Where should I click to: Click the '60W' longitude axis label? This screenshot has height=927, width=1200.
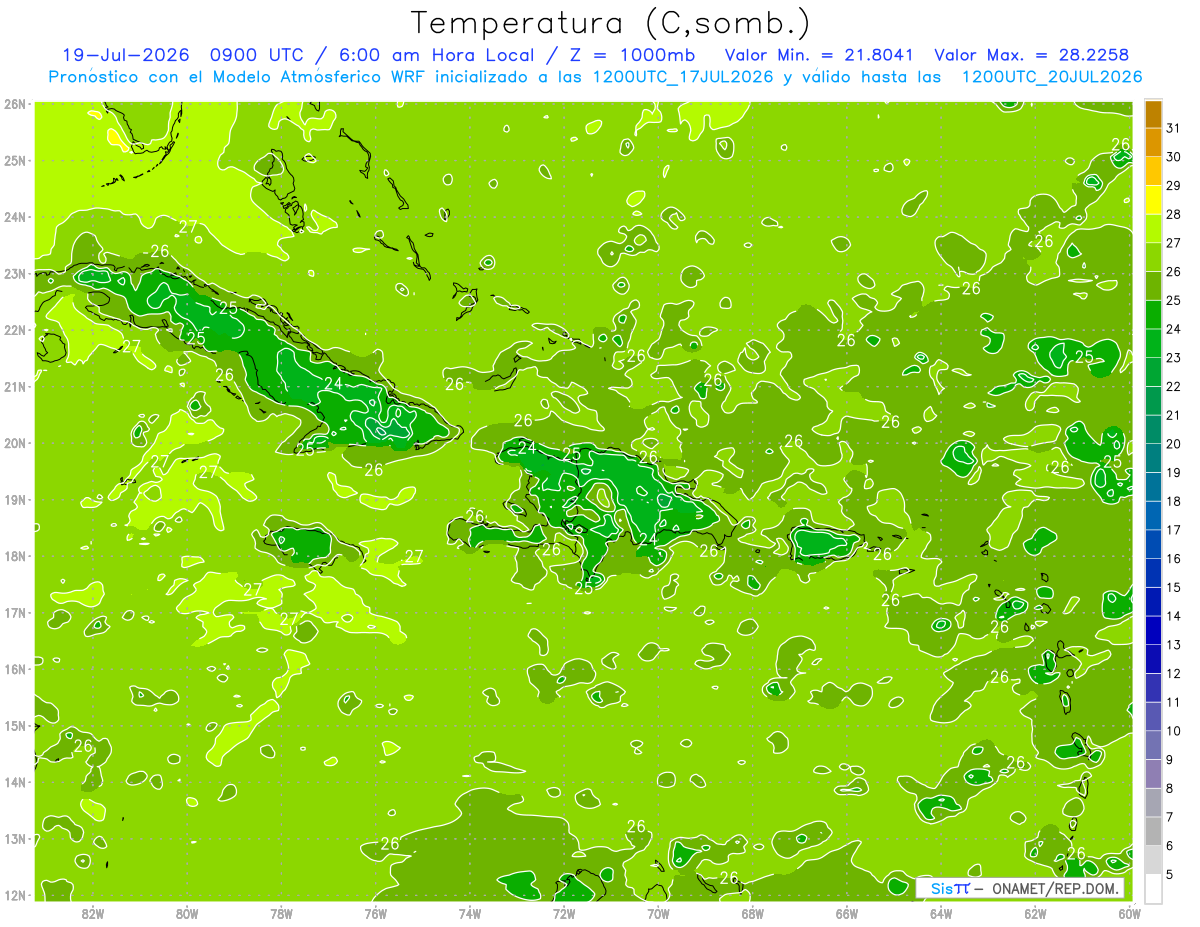1130,913
